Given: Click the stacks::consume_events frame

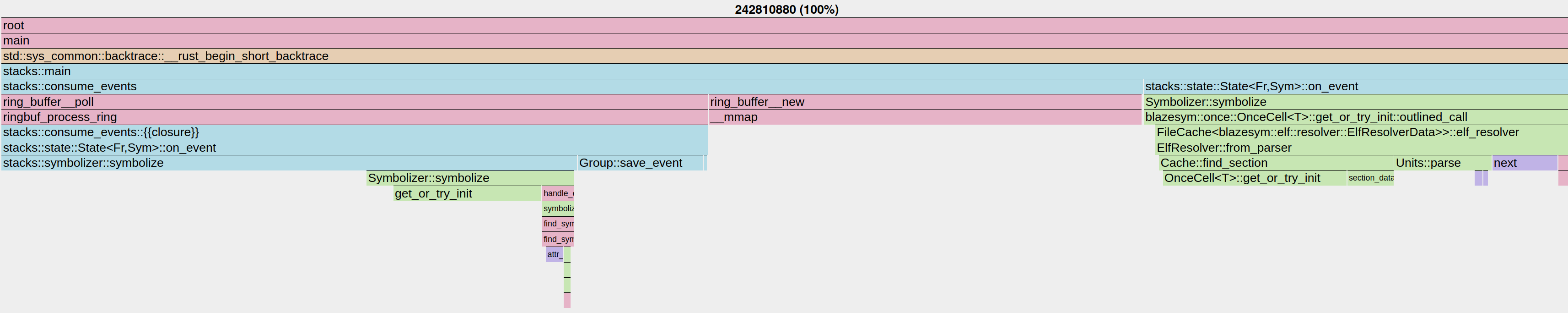Looking at the screenshot, I should (571, 87).
